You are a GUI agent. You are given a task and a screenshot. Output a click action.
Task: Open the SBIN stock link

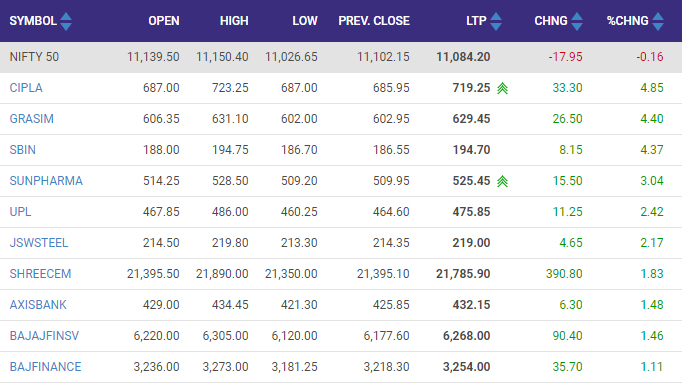23,150
